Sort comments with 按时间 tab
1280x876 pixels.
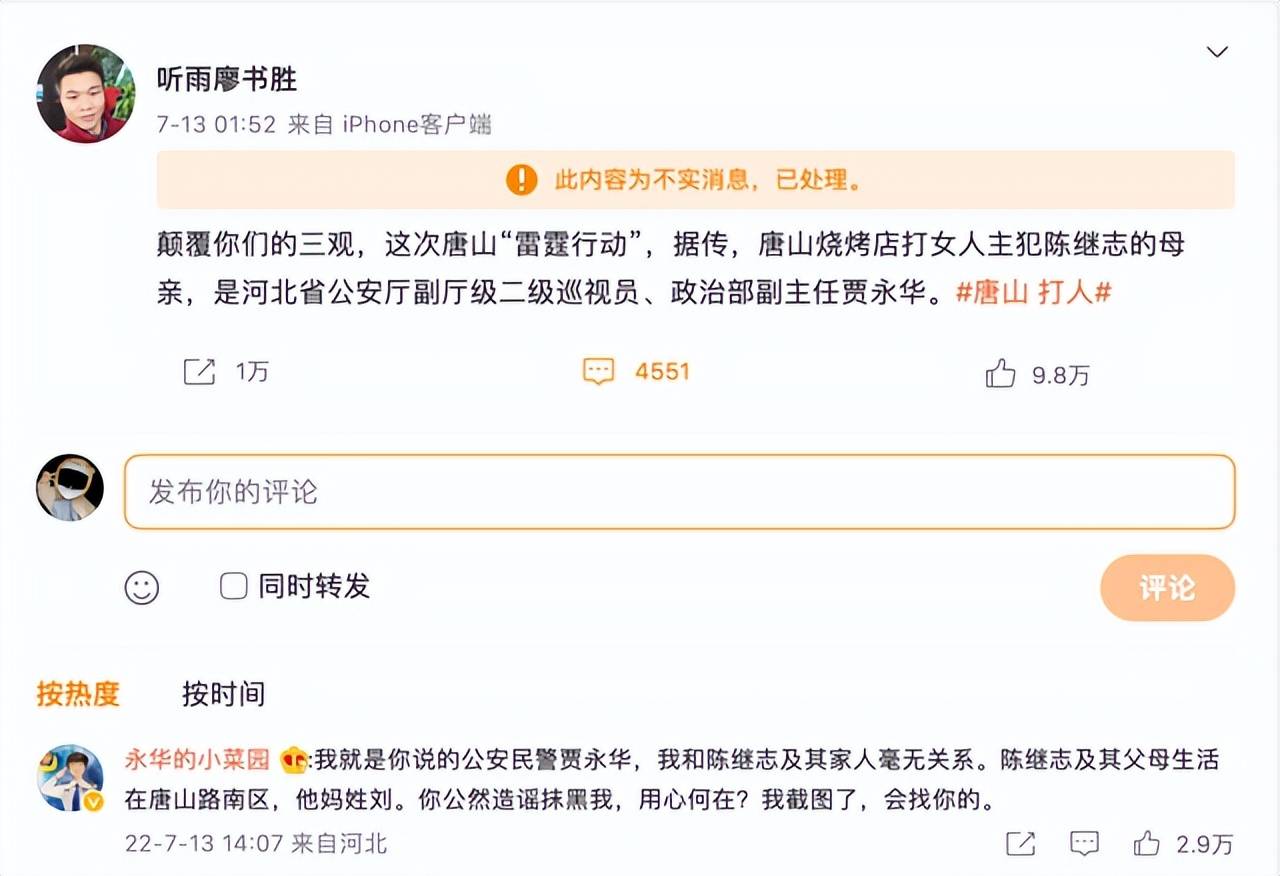tap(223, 693)
